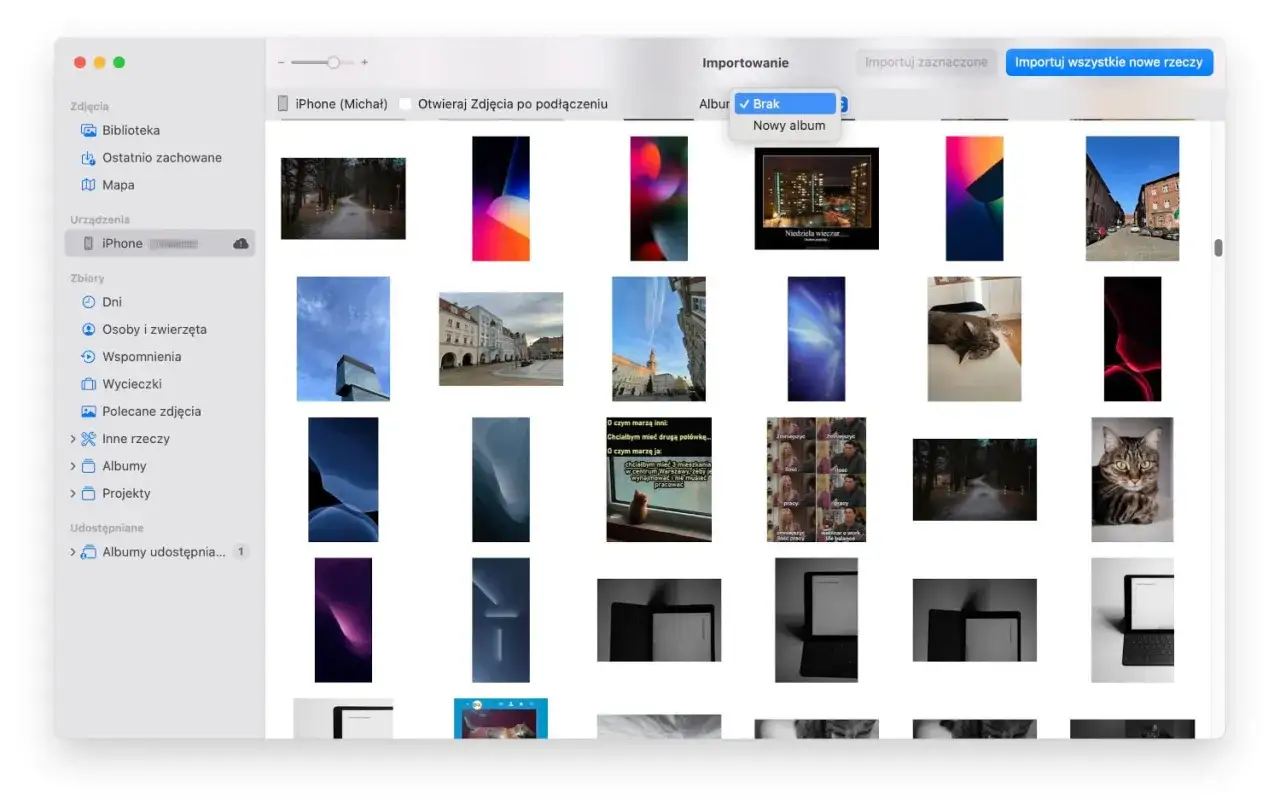Image resolution: width=1280 pixels, height=811 pixels.
Task: Choose Brak in album dropdown menu
Action: [785, 104]
